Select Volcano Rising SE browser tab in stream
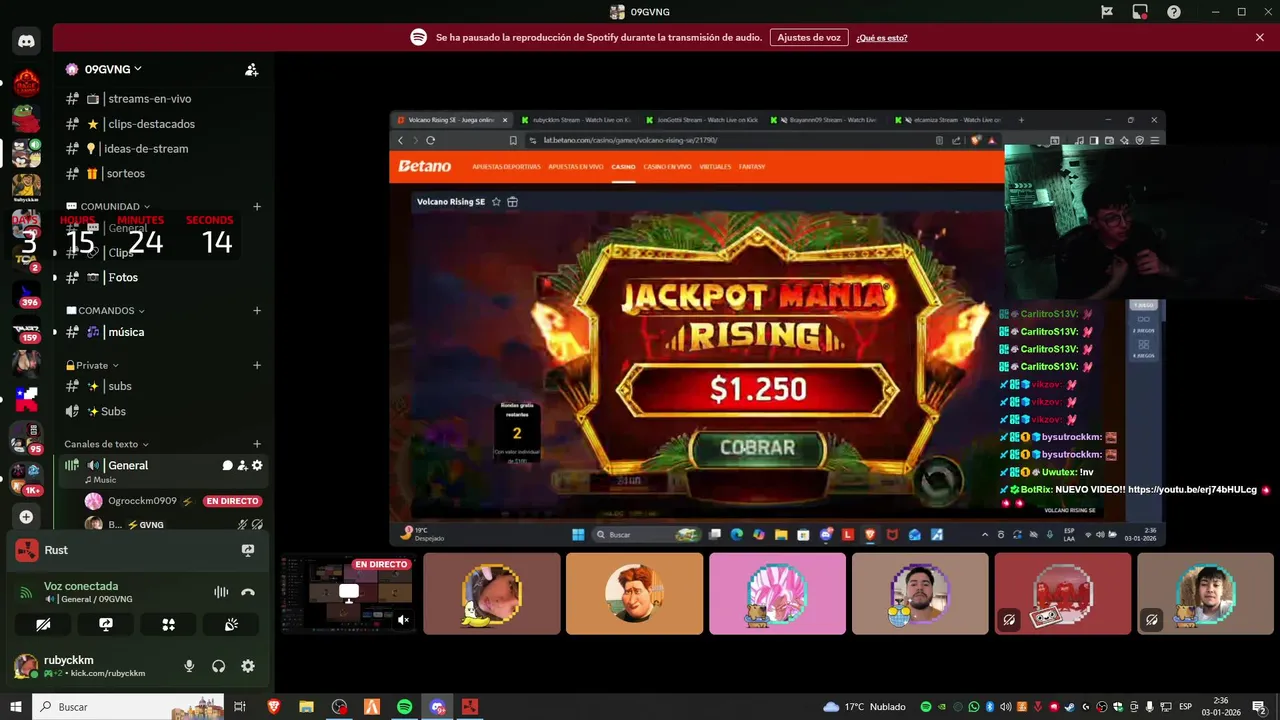The image size is (1280, 720). [452, 120]
